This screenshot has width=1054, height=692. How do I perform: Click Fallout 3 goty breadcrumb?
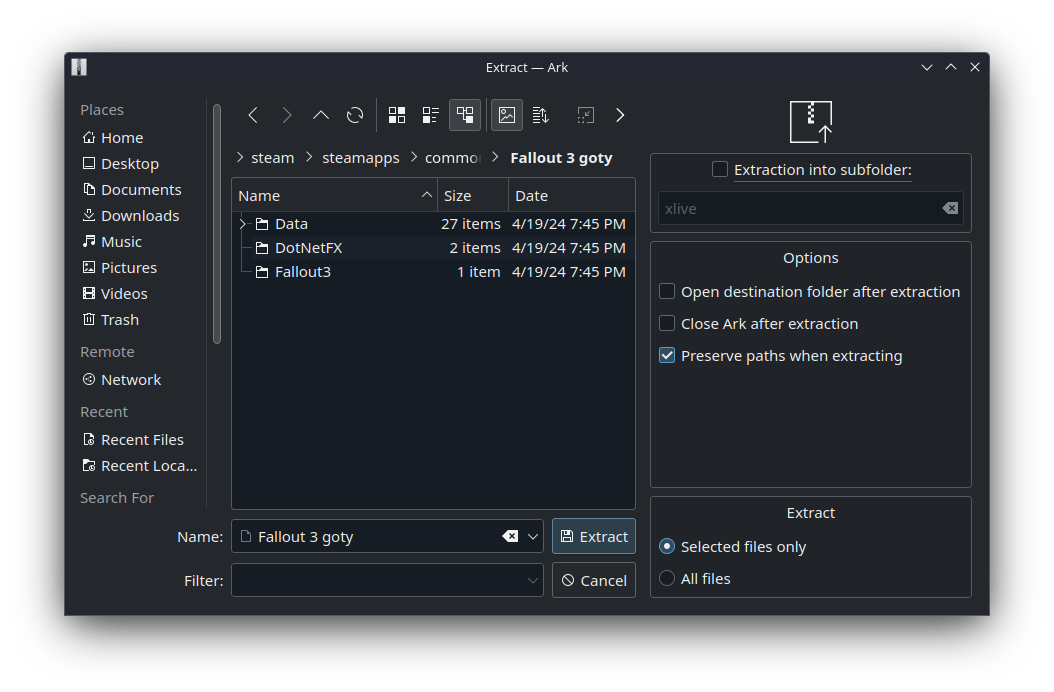pyautogui.click(x=561, y=157)
